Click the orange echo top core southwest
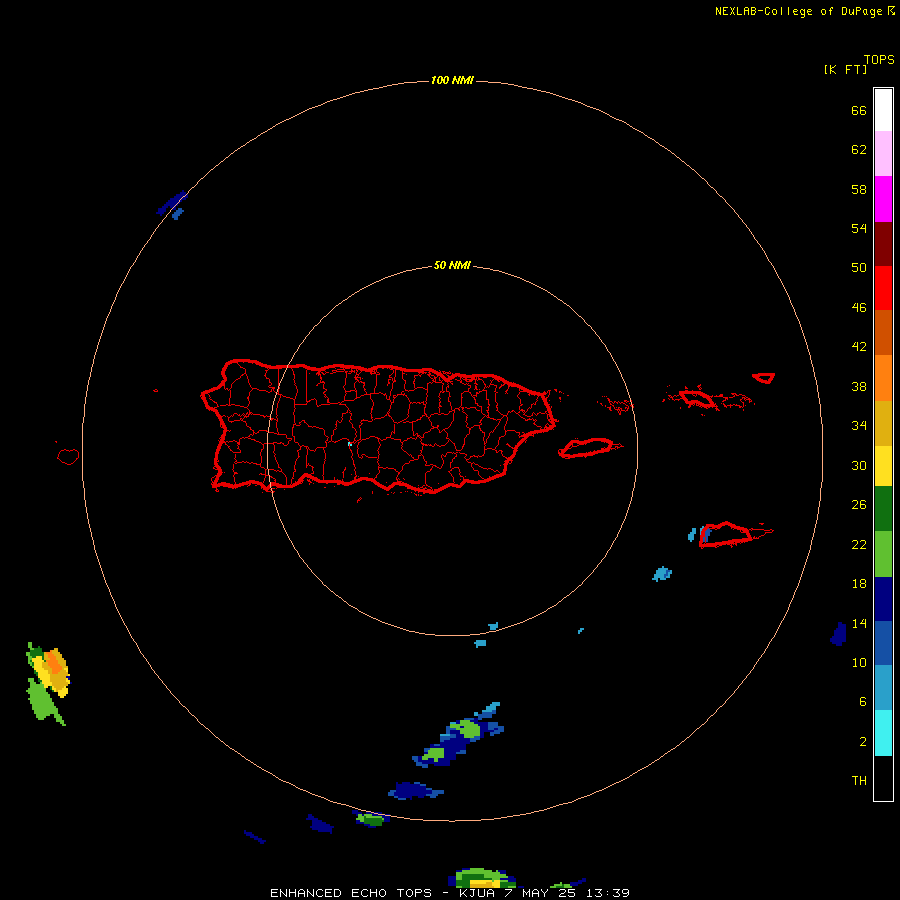 click(55, 662)
